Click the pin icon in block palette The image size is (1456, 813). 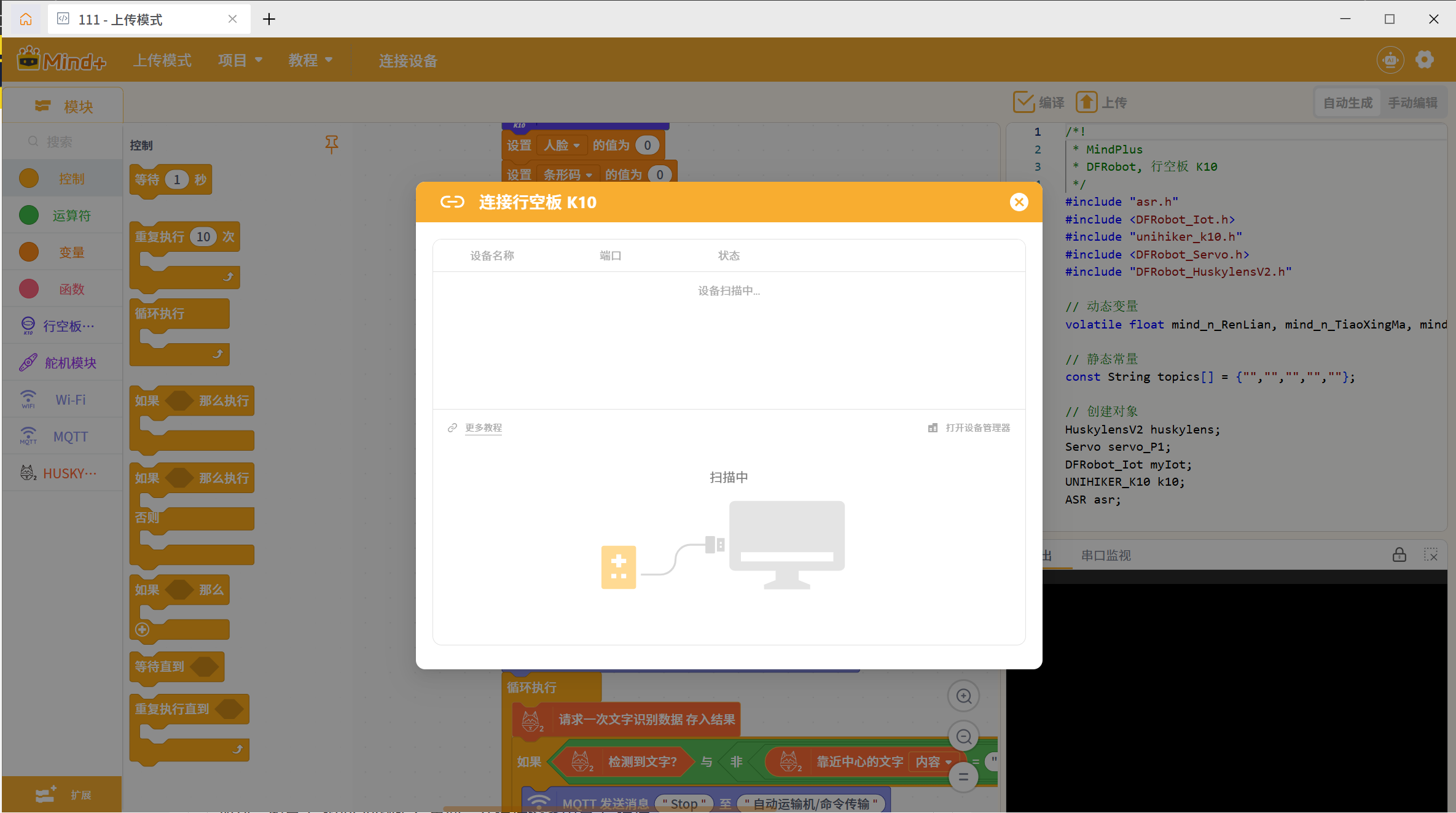[331, 144]
